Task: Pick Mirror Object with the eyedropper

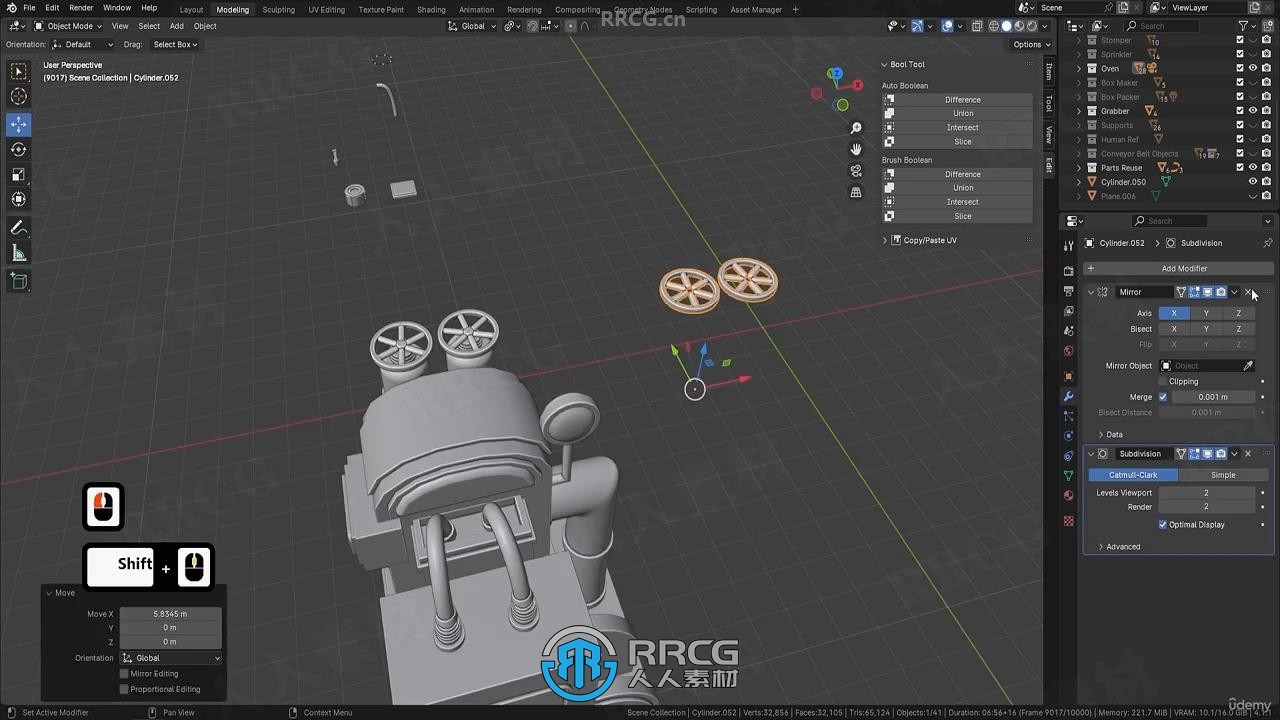Action: (1248, 366)
